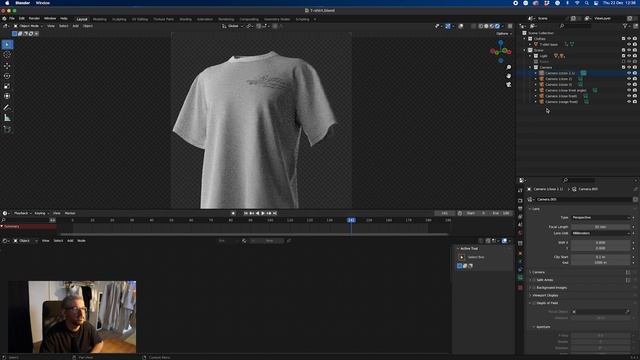Switch to the Shading workspace tab
This screenshot has width=640, height=360.
pos(185,19)
